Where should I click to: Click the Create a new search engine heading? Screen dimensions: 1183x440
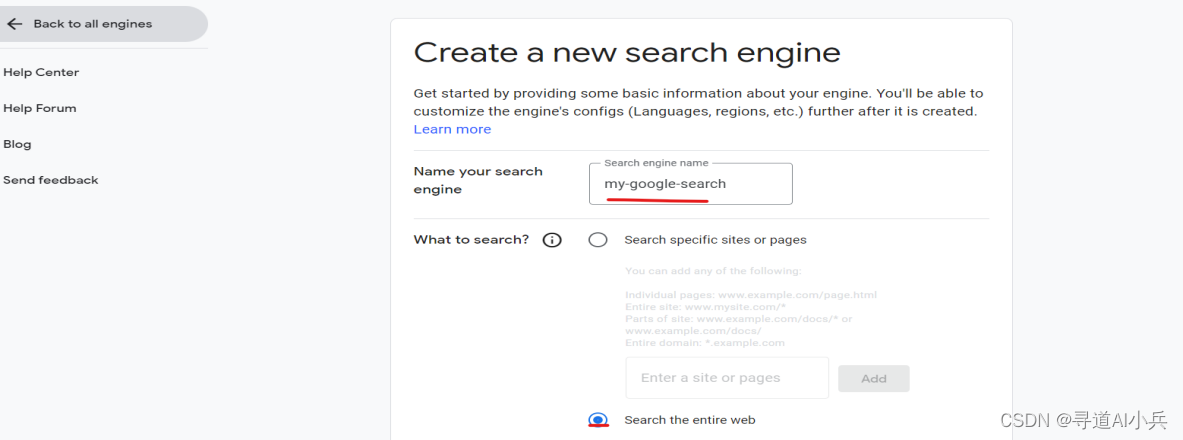tap(627, 52)
